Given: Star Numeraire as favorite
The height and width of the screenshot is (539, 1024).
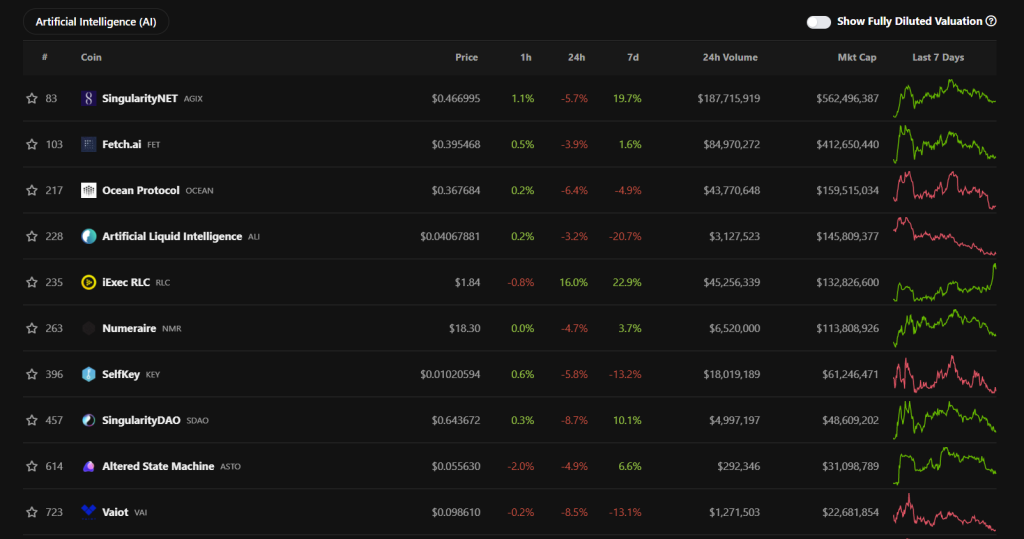Looking at the screenshot, I should point(31,328).
